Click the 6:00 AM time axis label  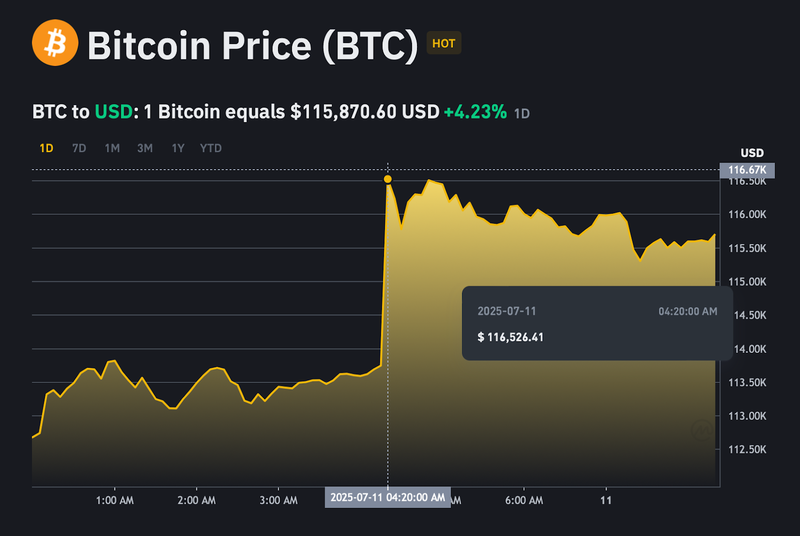click(524, 498)
